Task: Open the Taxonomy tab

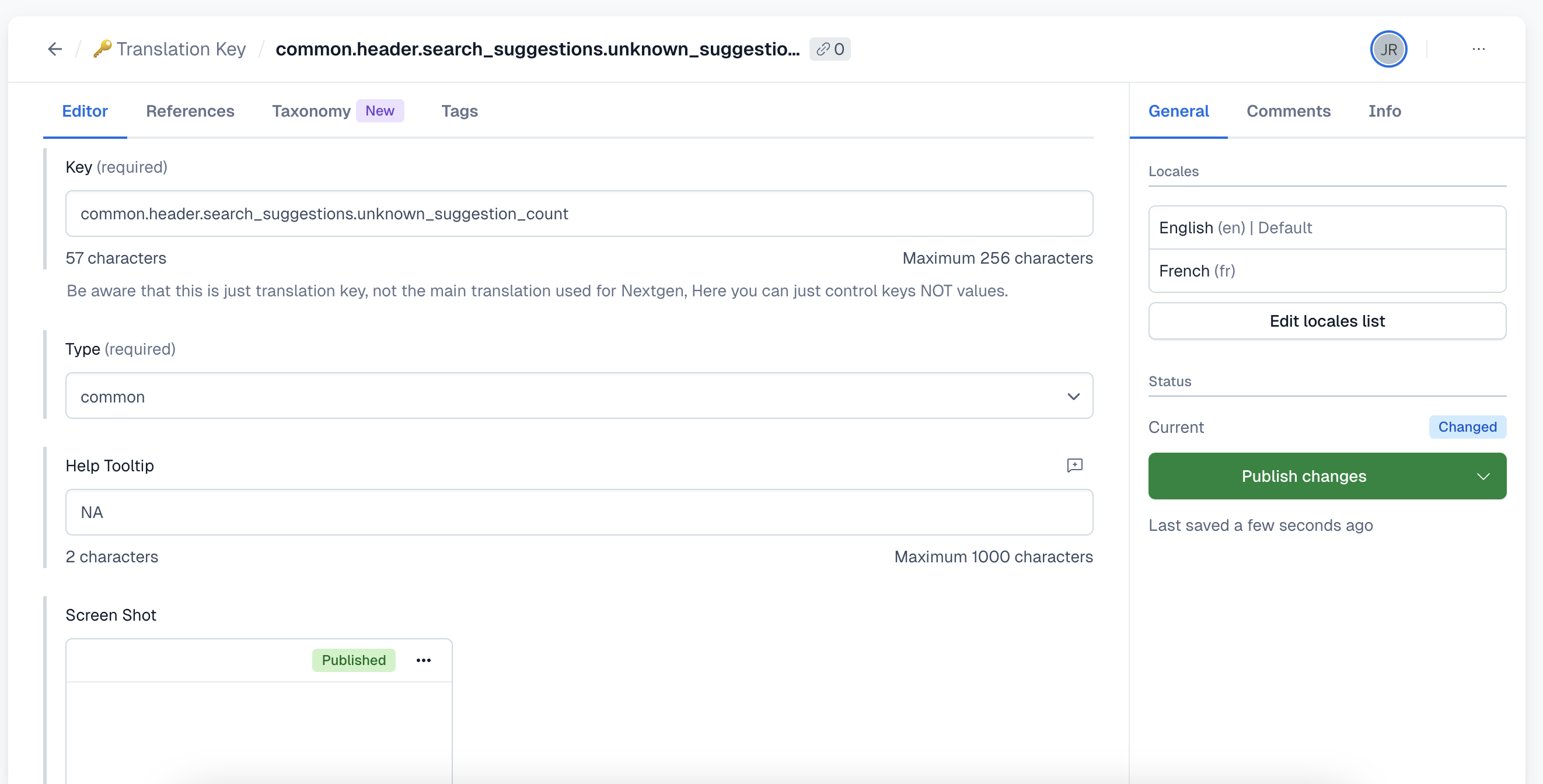Action: 311,111
